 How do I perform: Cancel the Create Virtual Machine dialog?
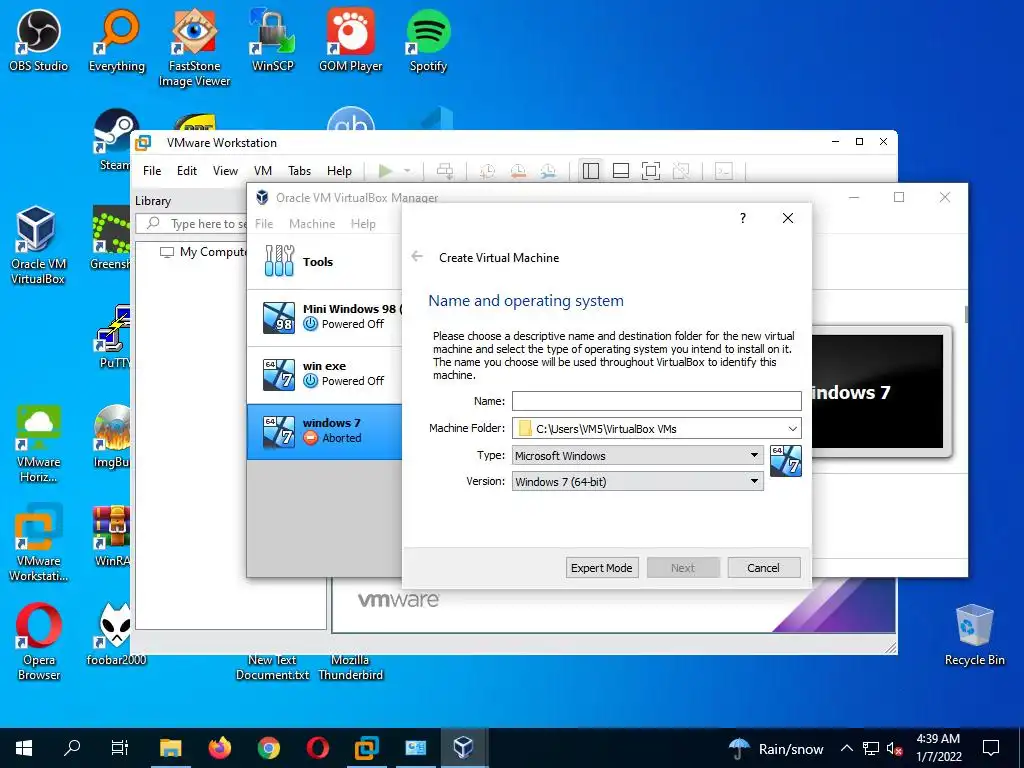pos(763,568)
